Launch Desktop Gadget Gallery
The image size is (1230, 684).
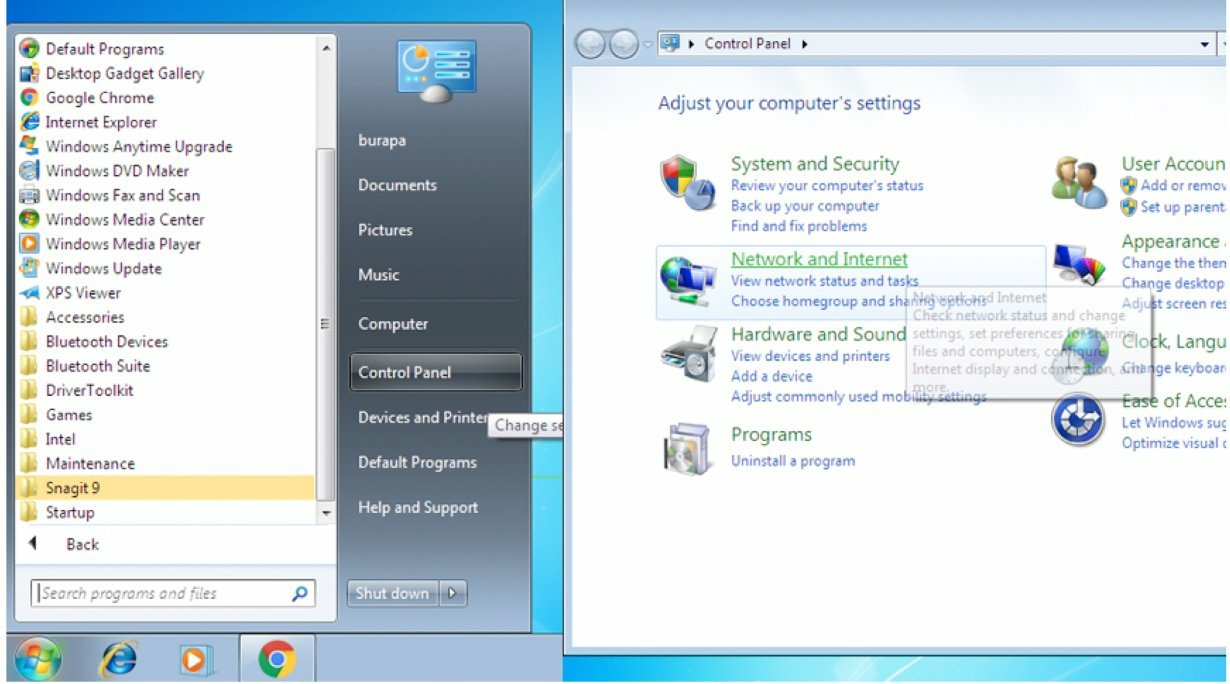point(111,73)
